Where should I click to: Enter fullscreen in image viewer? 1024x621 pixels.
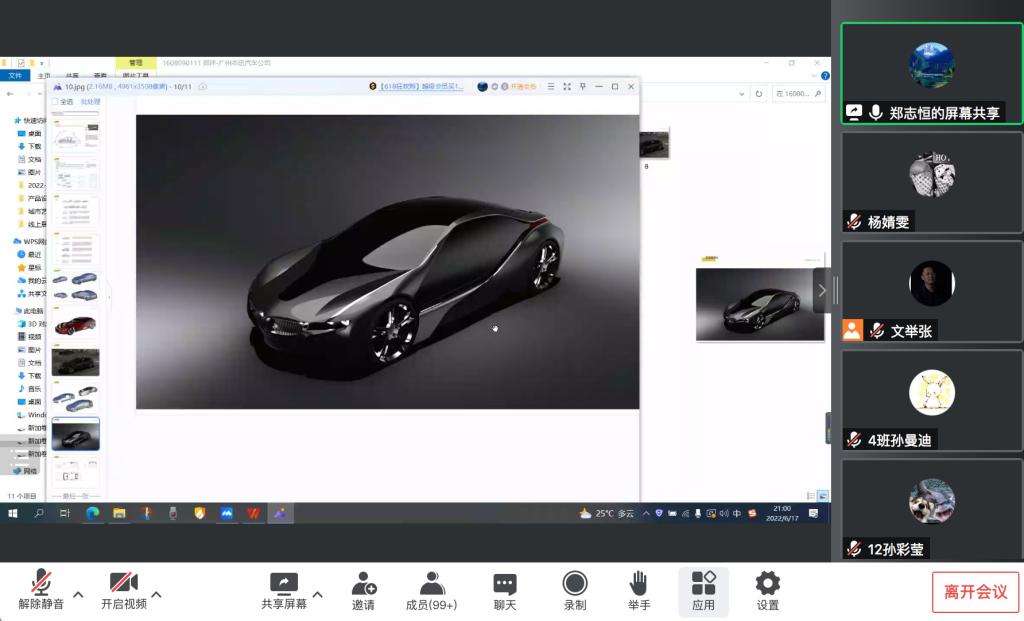click(x=567, y=86)
